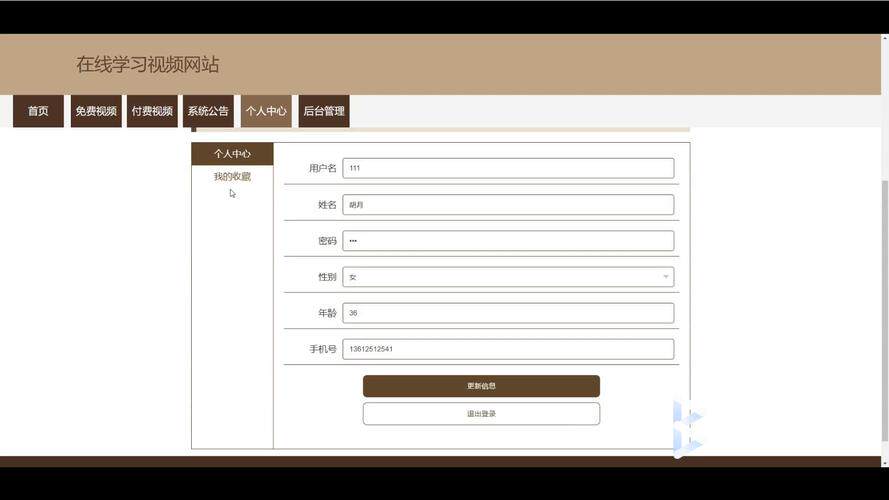The width and height of the screenshot is (889, 500).
Task: Click the 退出登录 button
Action: click(481, 414)
